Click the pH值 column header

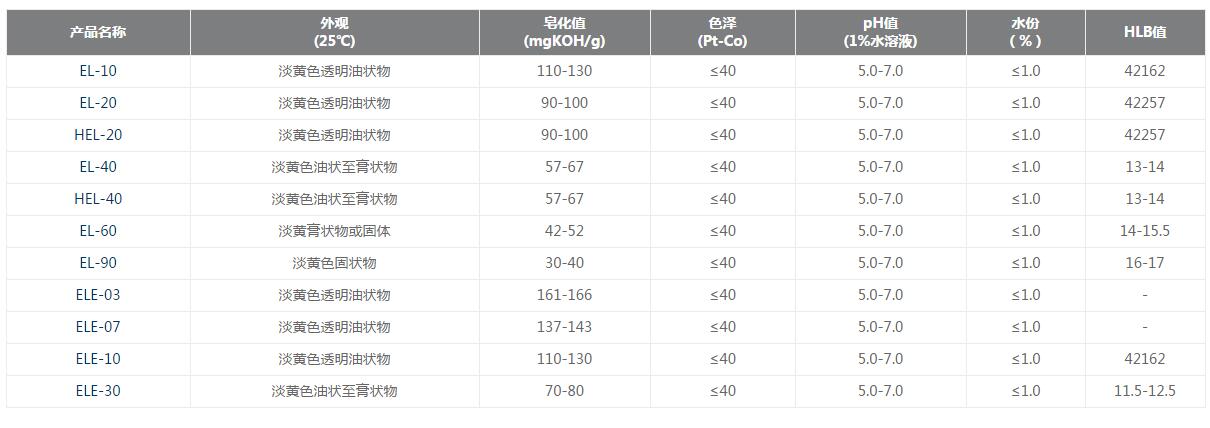[x=881, y=32]
